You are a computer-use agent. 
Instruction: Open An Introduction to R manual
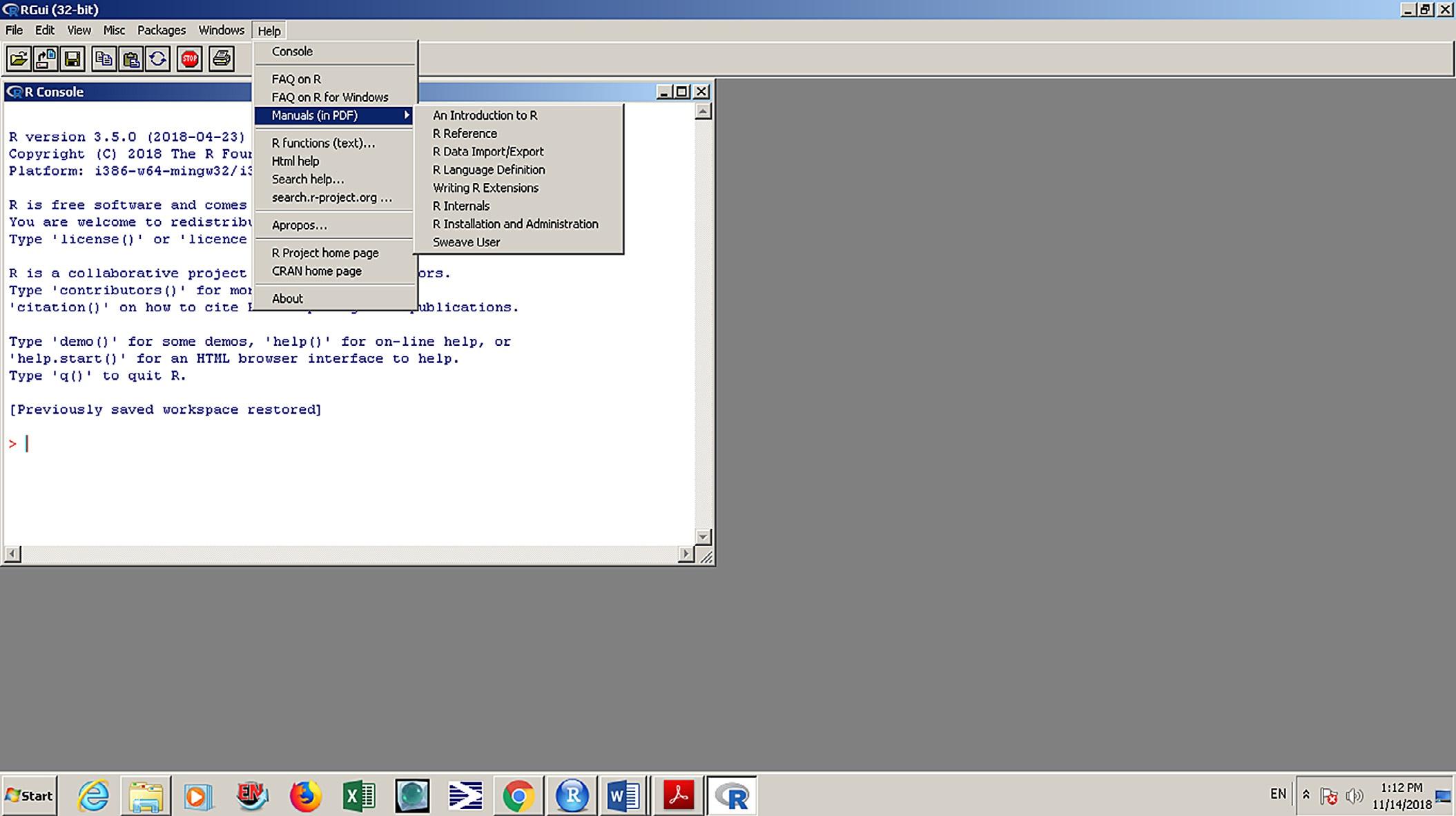pos(485,115)
